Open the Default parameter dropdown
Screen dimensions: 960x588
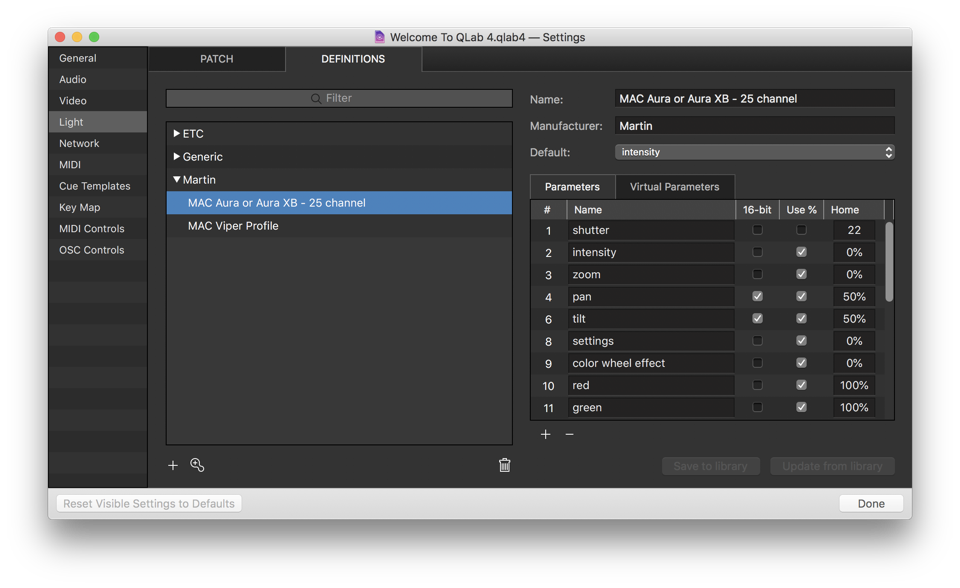click(754, 152)
